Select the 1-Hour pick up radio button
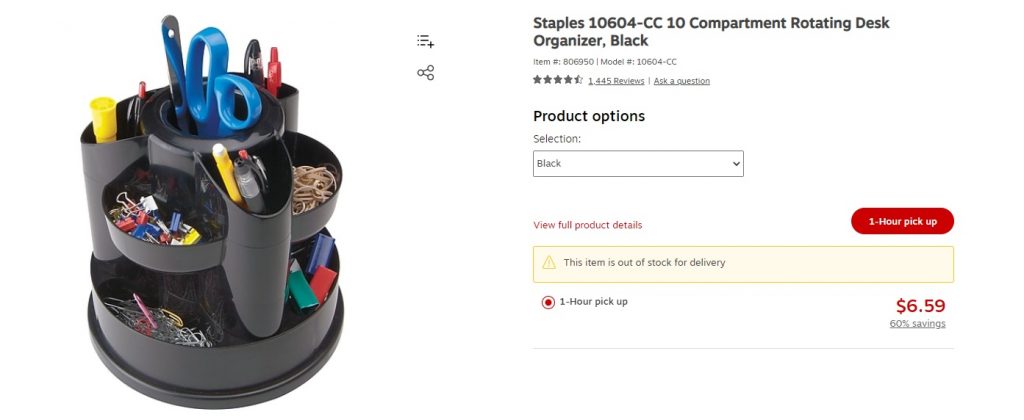The width and height of the screenshot is (1024, 420). (x=548, y=302)
